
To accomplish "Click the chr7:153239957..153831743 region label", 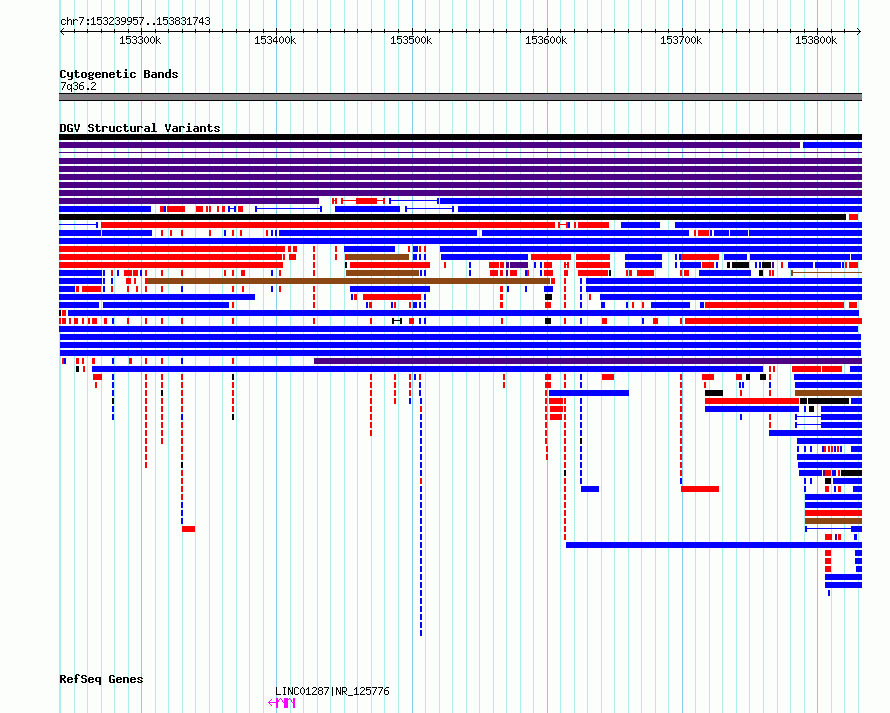I will click(x=135, y=21).
